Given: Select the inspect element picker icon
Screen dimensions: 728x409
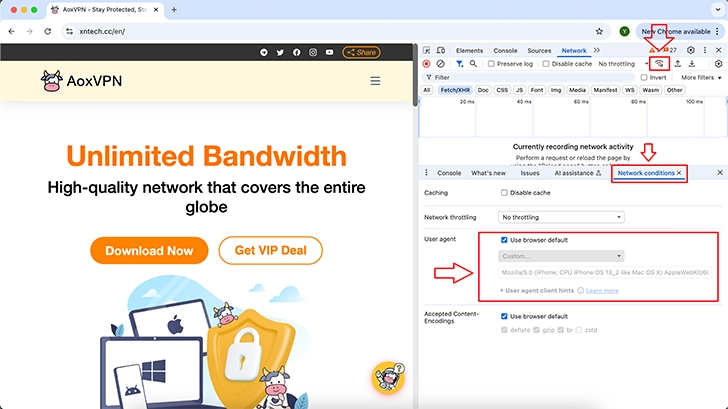Looking at the screenshot, I should point(427,50).
